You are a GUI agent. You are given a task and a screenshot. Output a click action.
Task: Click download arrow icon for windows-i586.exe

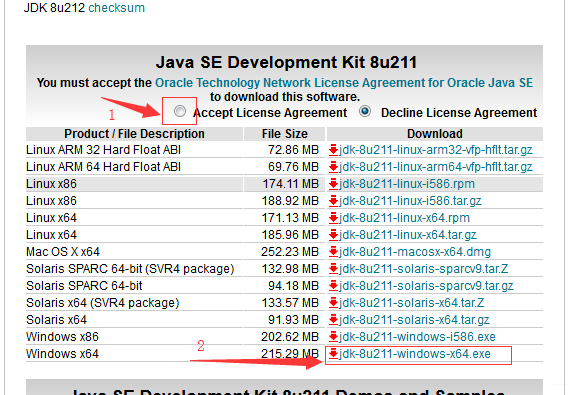(x=333, y=337)
